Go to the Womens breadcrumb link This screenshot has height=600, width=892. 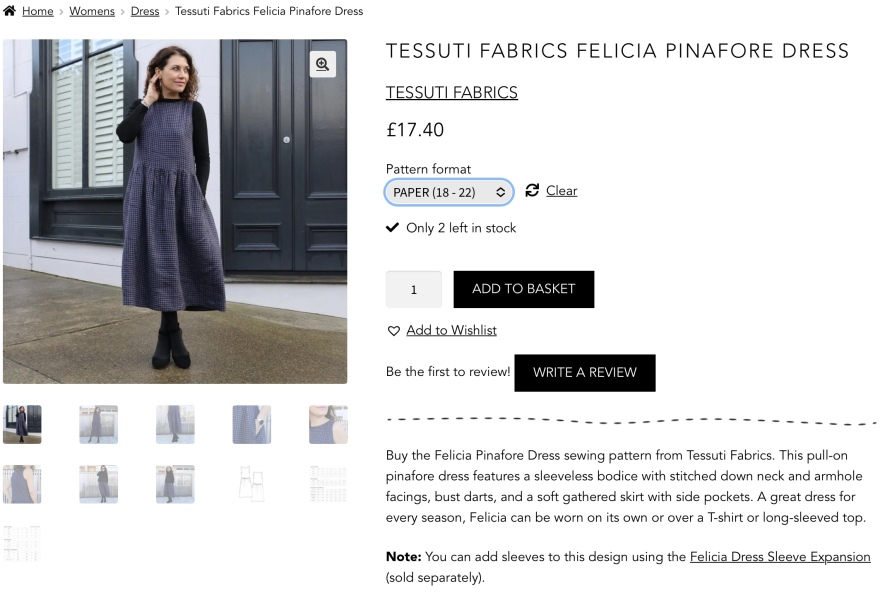click(92, 11)
